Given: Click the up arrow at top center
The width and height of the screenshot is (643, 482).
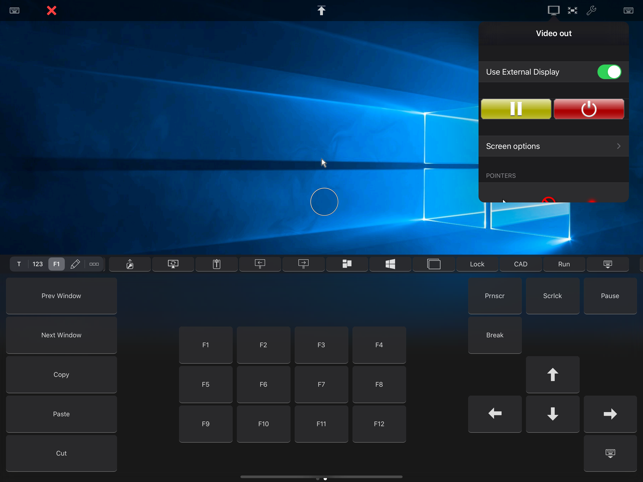Looking at the screenshot, I should [x=322, y=10].
